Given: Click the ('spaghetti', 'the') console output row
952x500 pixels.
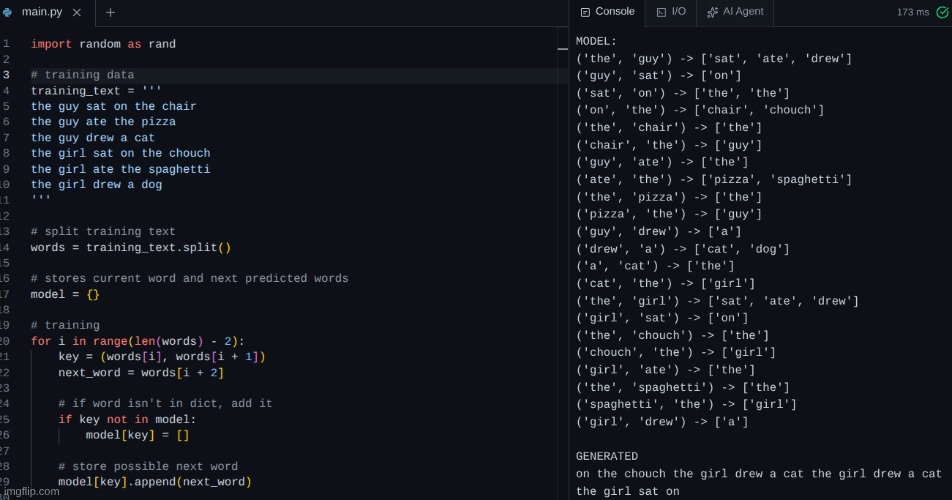Looking at the screenshot, I should pyautogui.click(x=686, y=404).
